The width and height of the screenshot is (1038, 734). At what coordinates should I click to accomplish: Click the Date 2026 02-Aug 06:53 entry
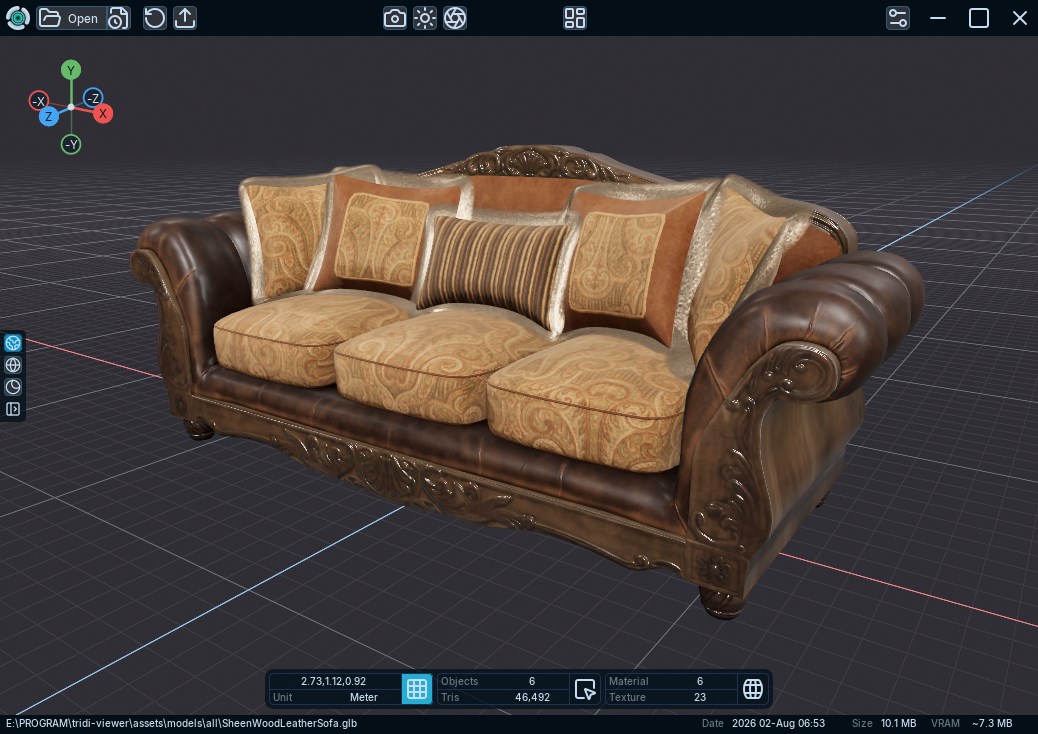763,723
